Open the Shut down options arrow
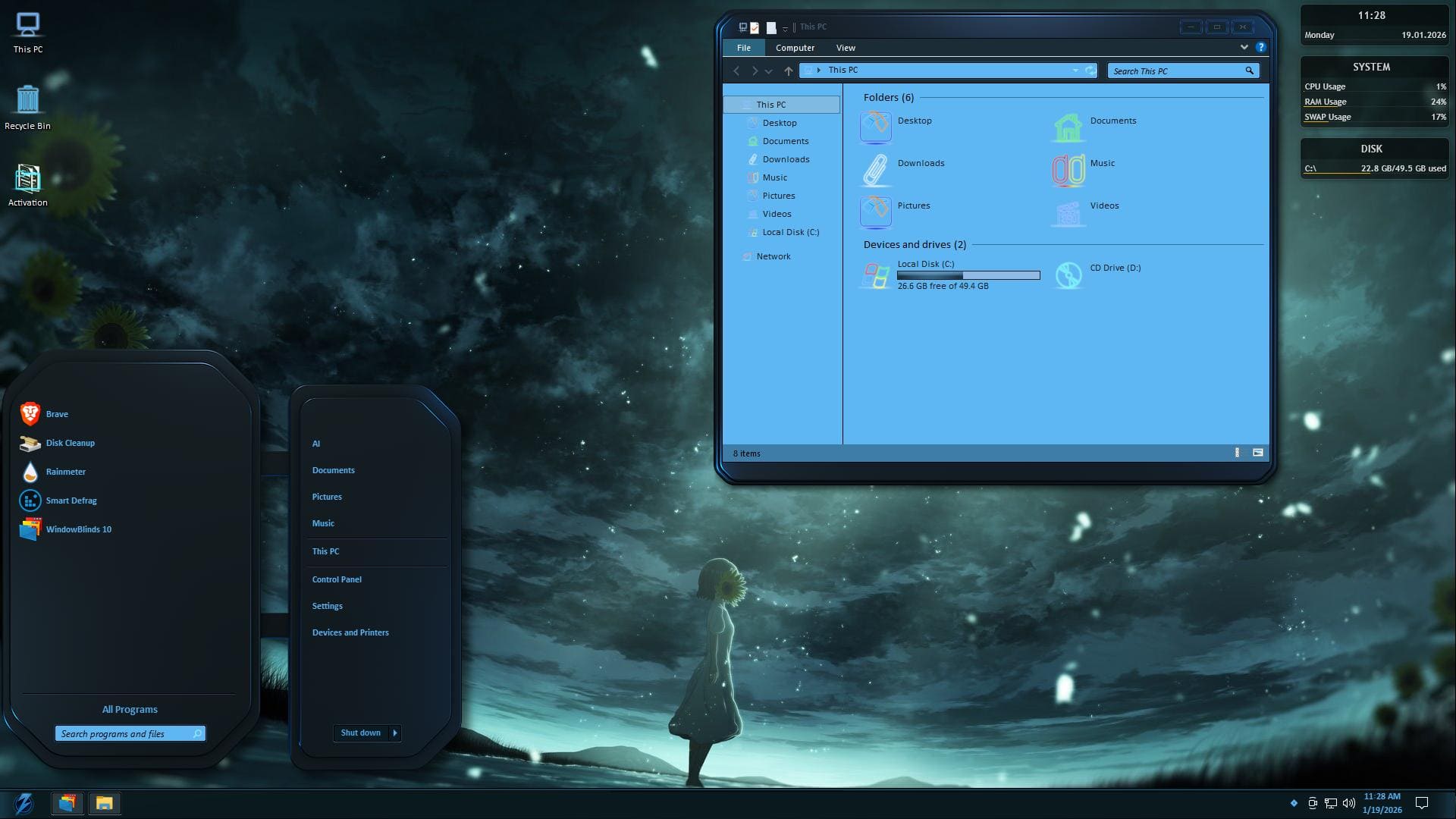 (394, 733)
